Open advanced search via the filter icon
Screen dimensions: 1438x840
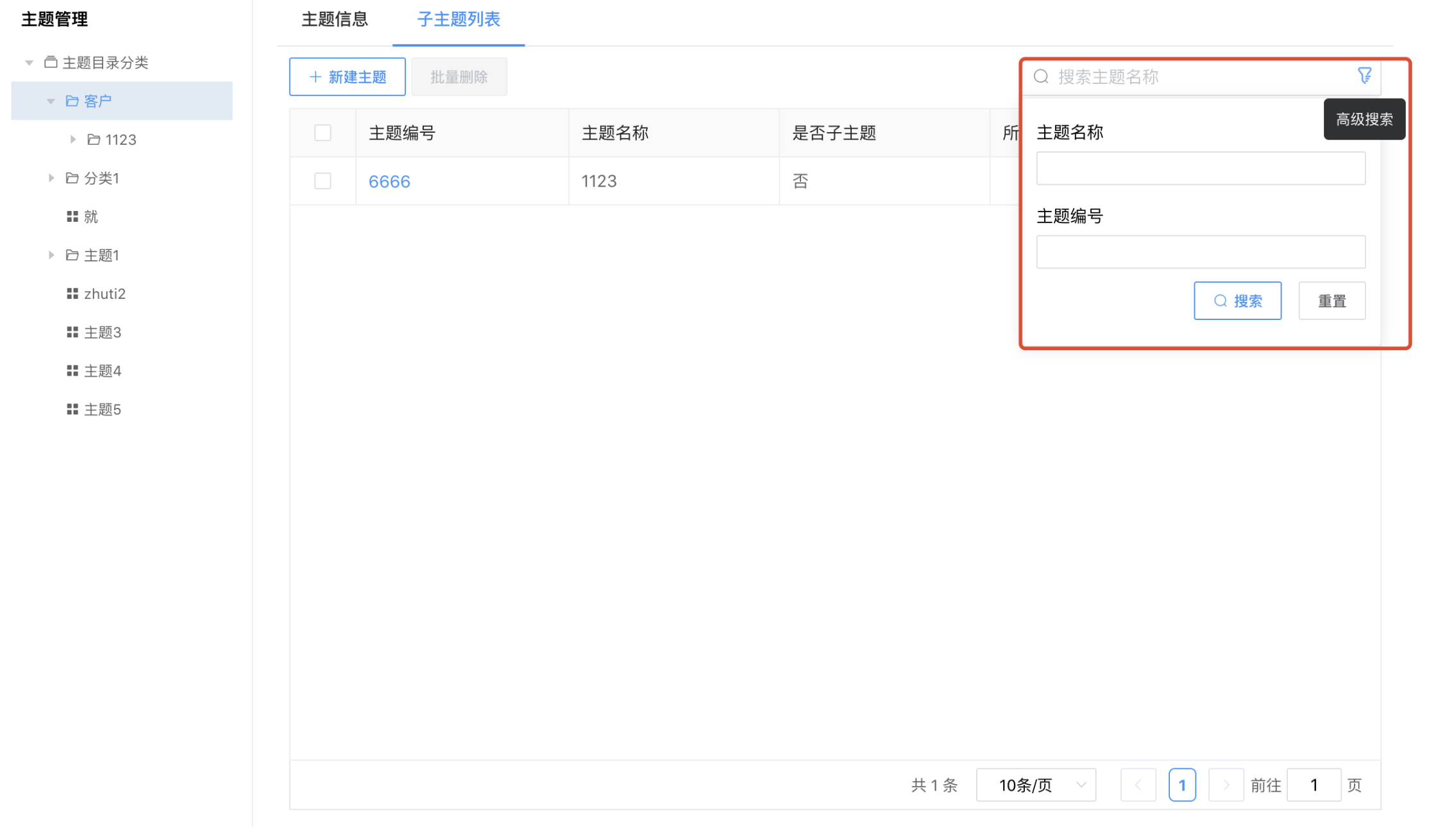tap(1366, 76)
